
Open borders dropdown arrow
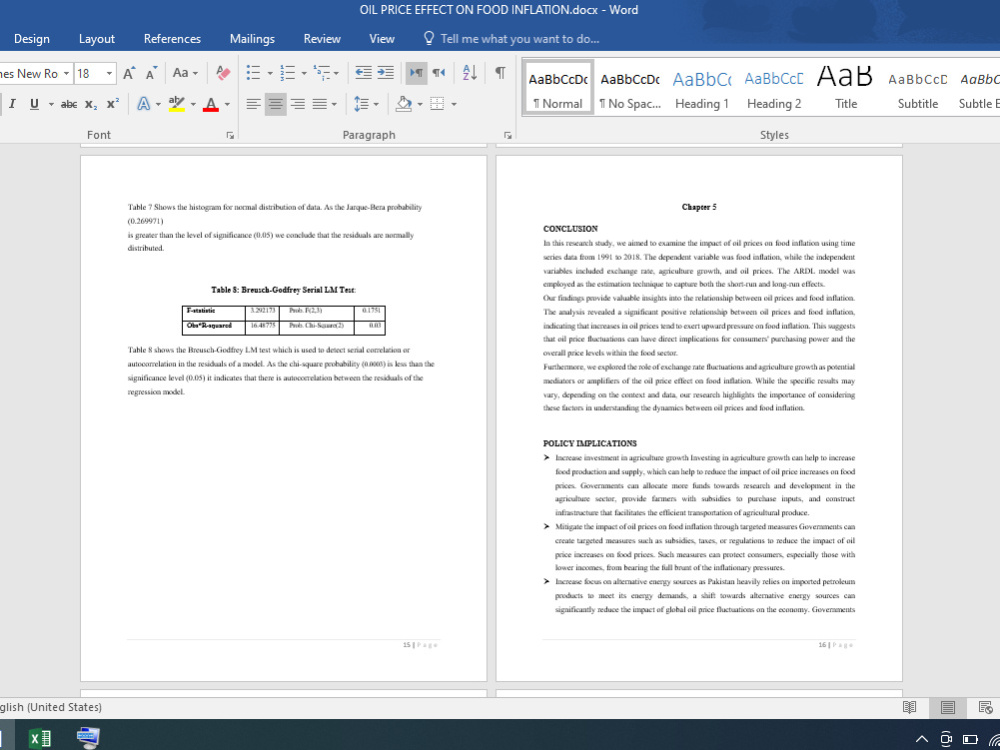pos(453,104)
